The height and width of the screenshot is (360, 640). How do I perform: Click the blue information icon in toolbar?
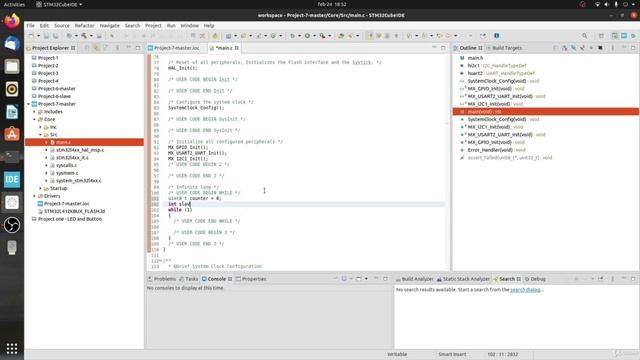(x=497, y=36)
